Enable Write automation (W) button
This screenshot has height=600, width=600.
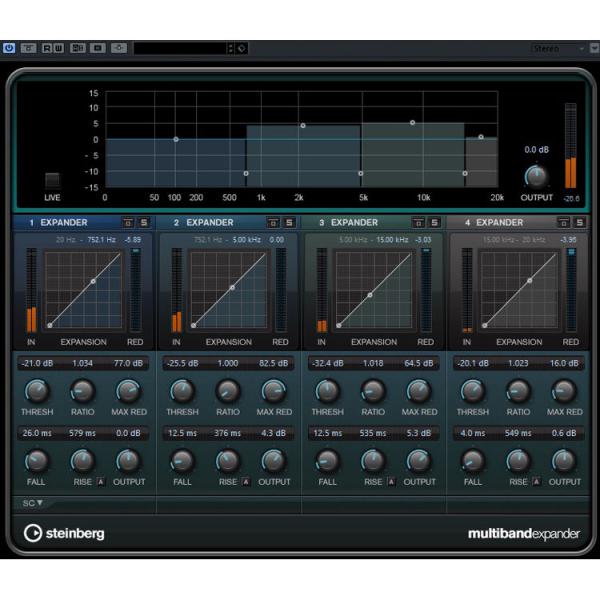click(x=59, y=48)
